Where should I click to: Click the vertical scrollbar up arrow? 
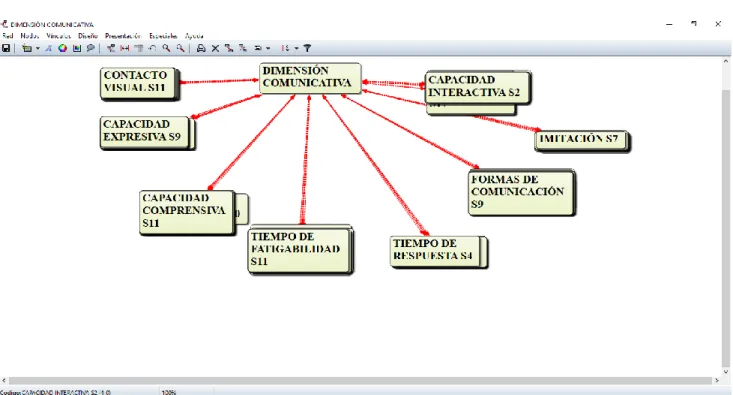(x=726, y=61)
